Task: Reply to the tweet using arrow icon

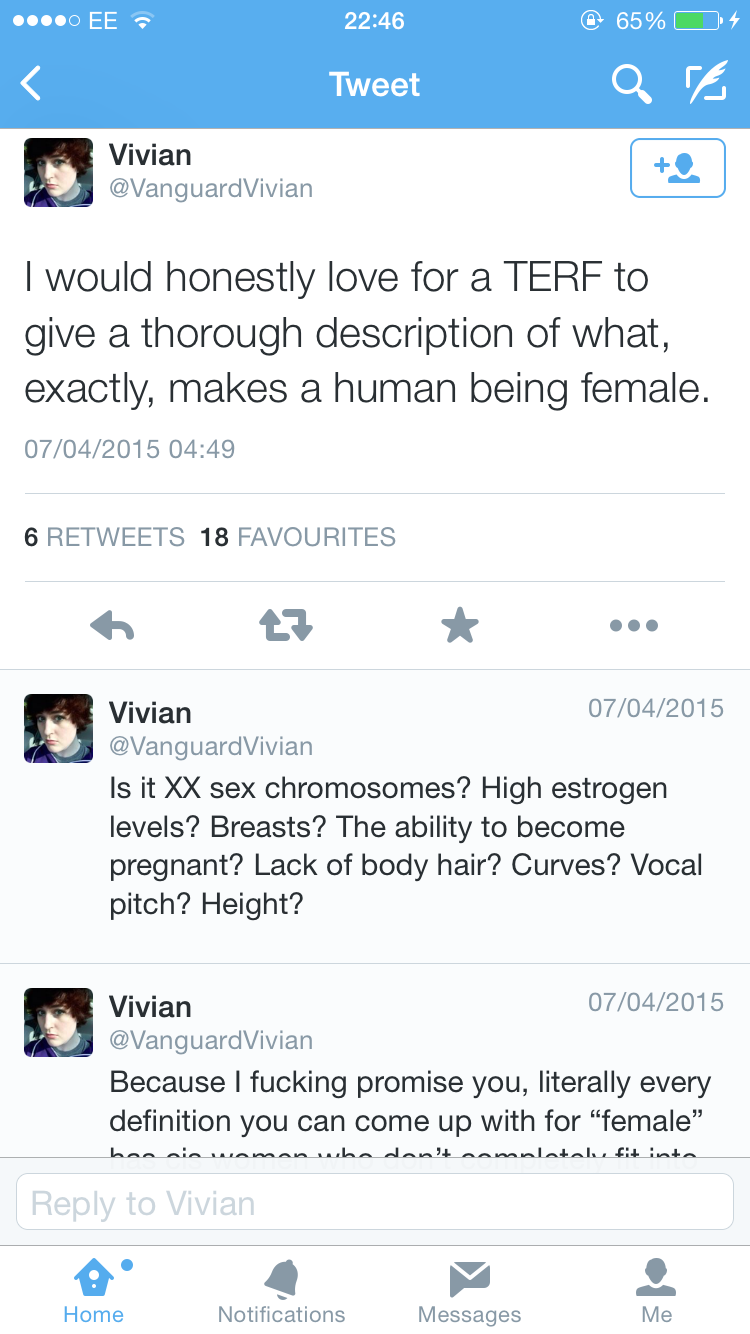Action: click(112, 626)
